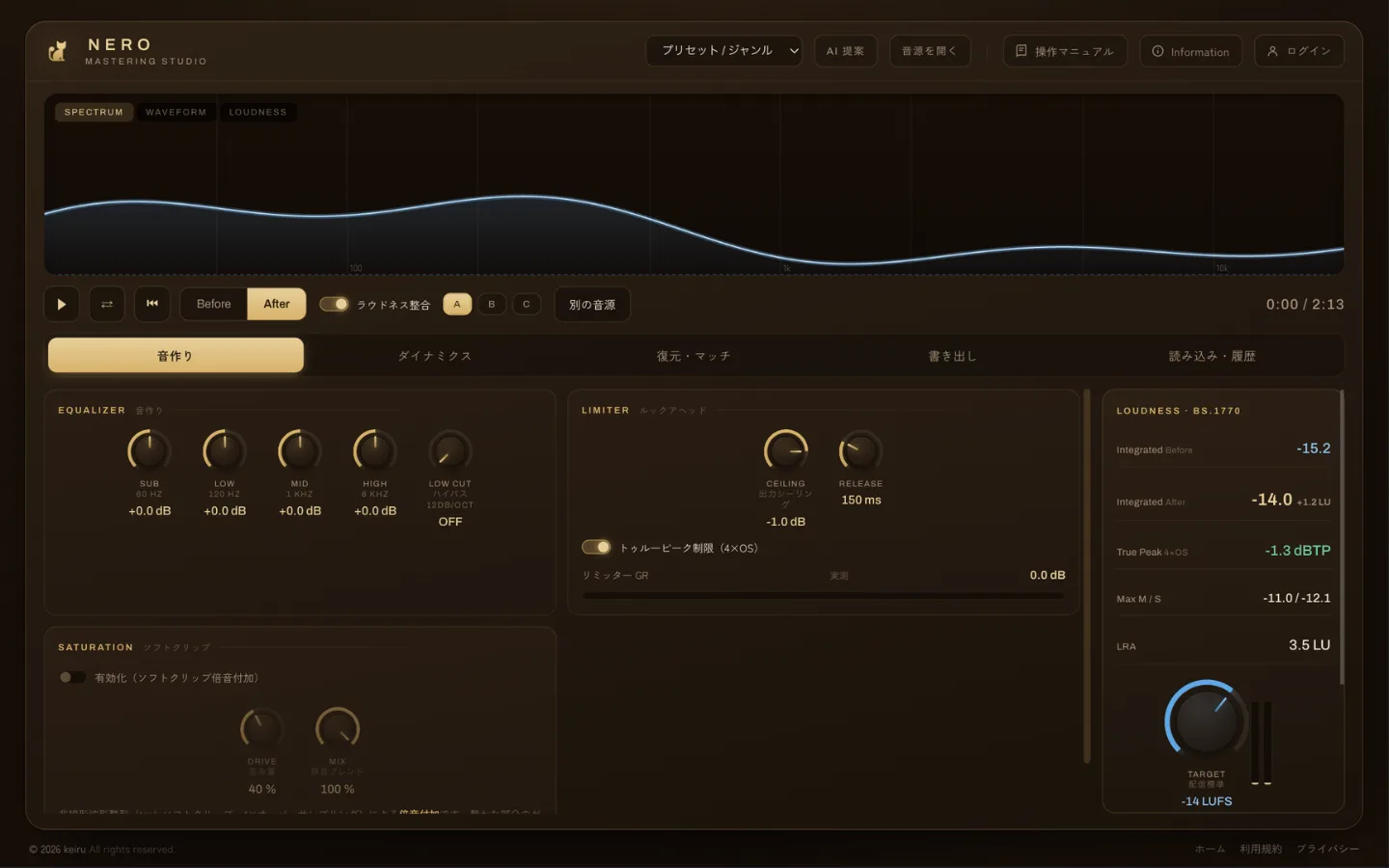This screenshot has width=1389, height=868.
Task: Click the SUB 60 Hz EQ knob
Action: [150, 450]
